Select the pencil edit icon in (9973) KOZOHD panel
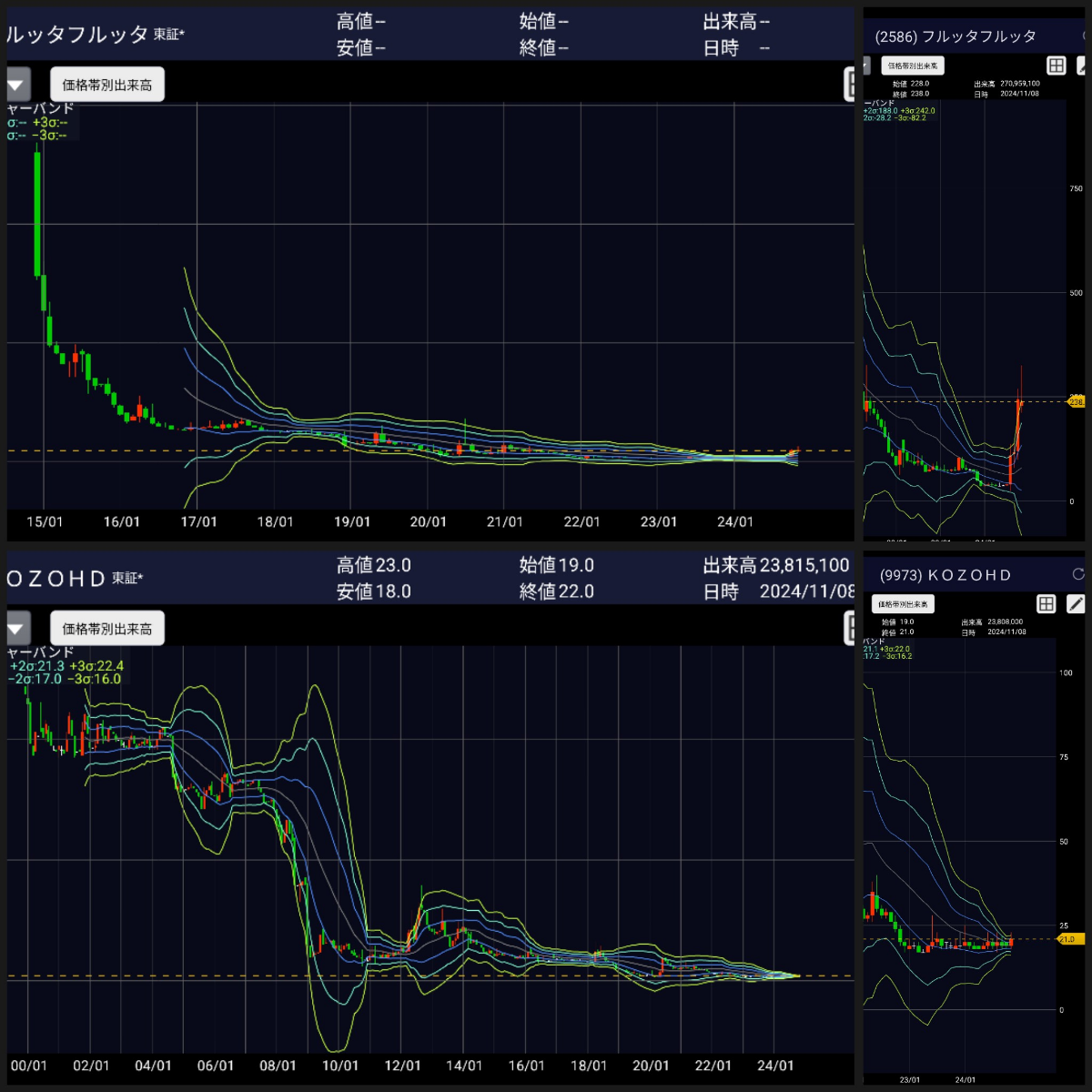The image size is (1092, 1092). click(x=1076, y=603)
